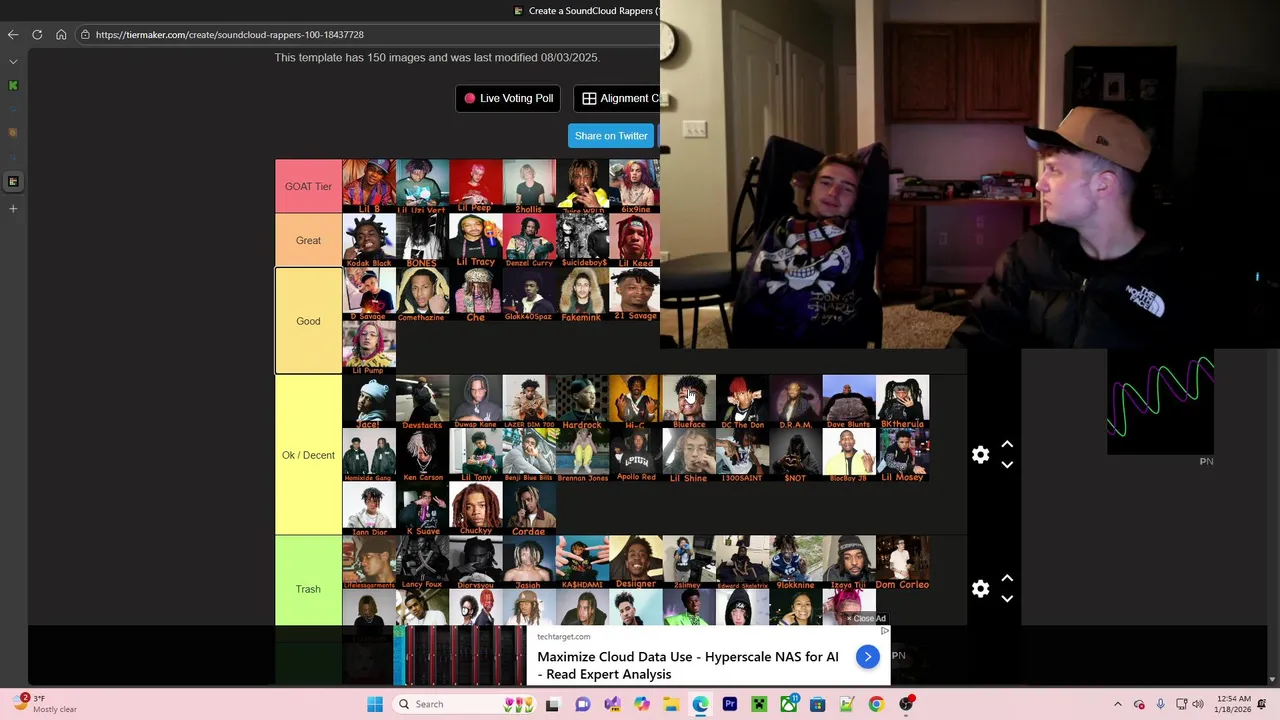The image size is (1280, 720).
Task: Start a Live Voting Poll
Action: [x=508, y=98]
